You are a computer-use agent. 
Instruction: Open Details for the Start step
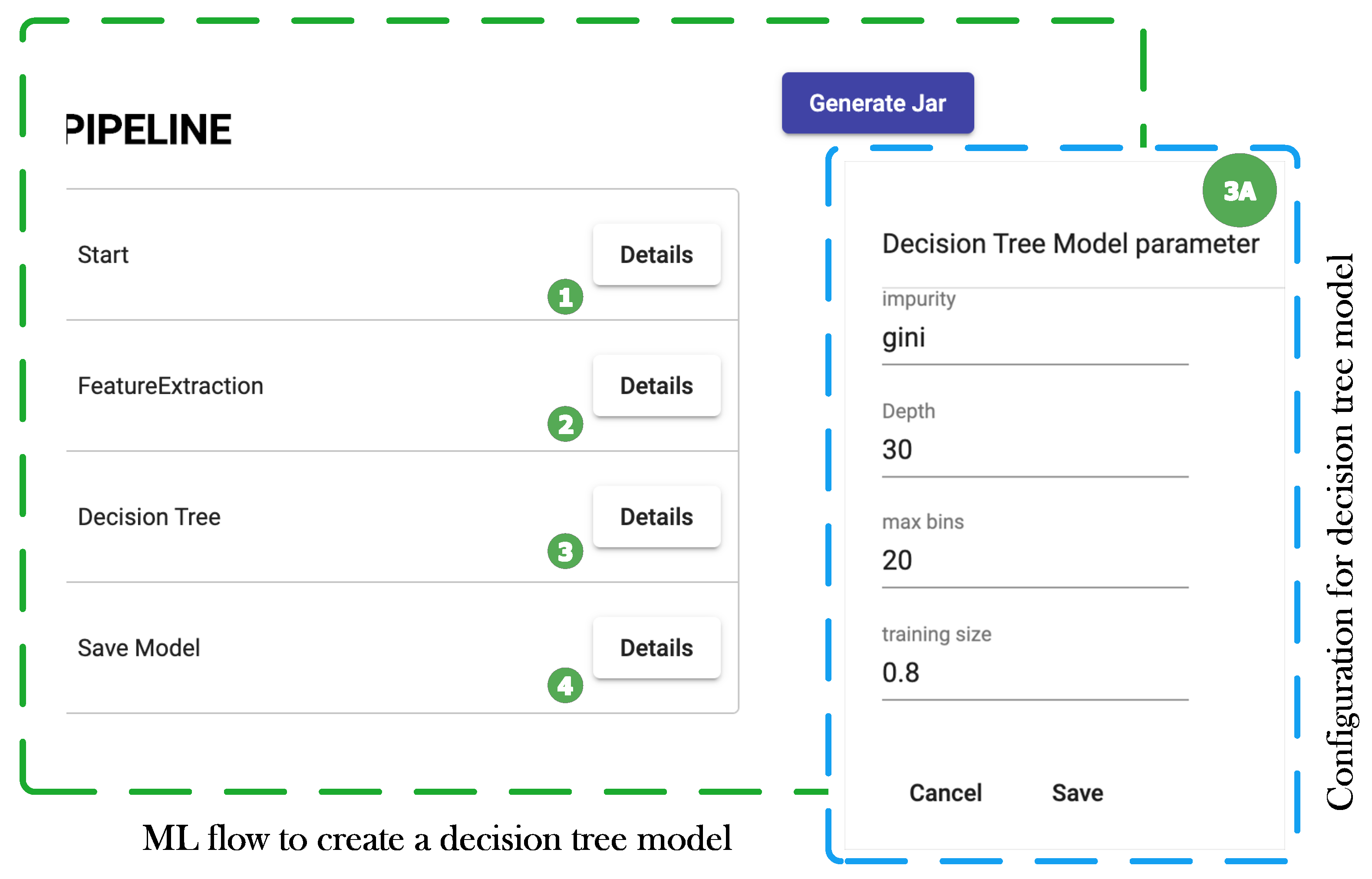pyautogui.click(x=656, y=254)
